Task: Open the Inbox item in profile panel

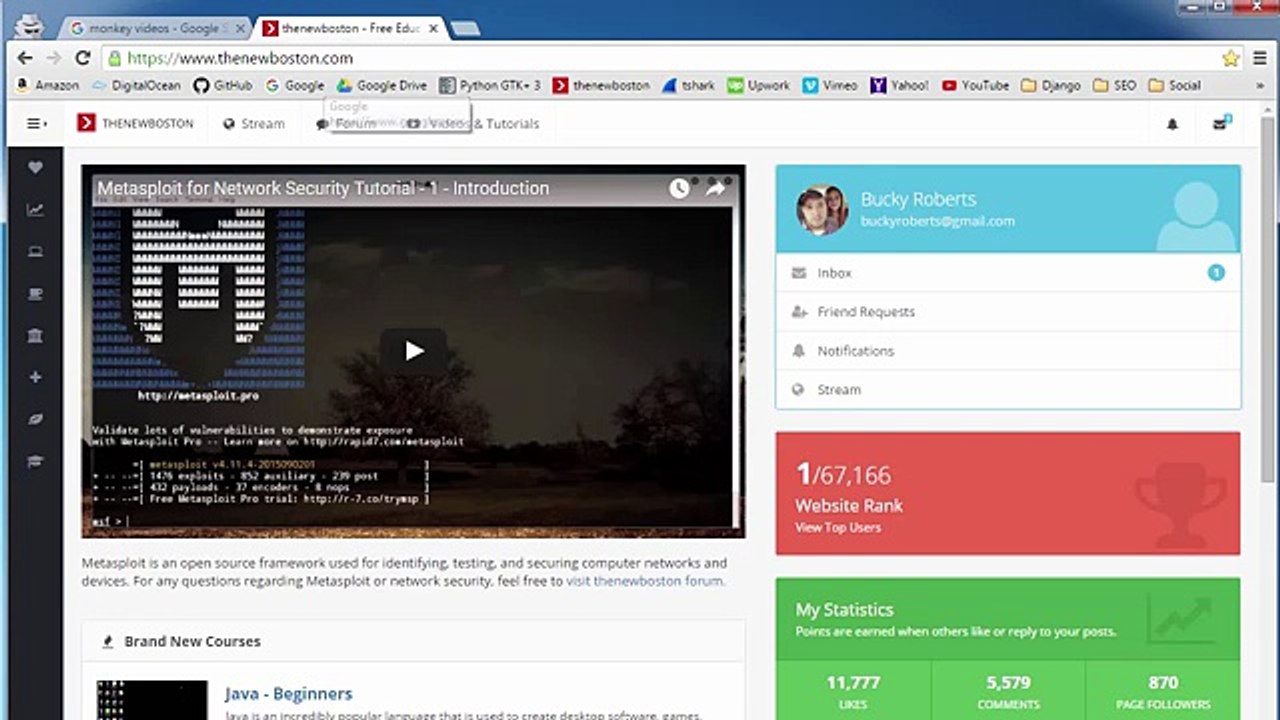Action: [1008, 273]
